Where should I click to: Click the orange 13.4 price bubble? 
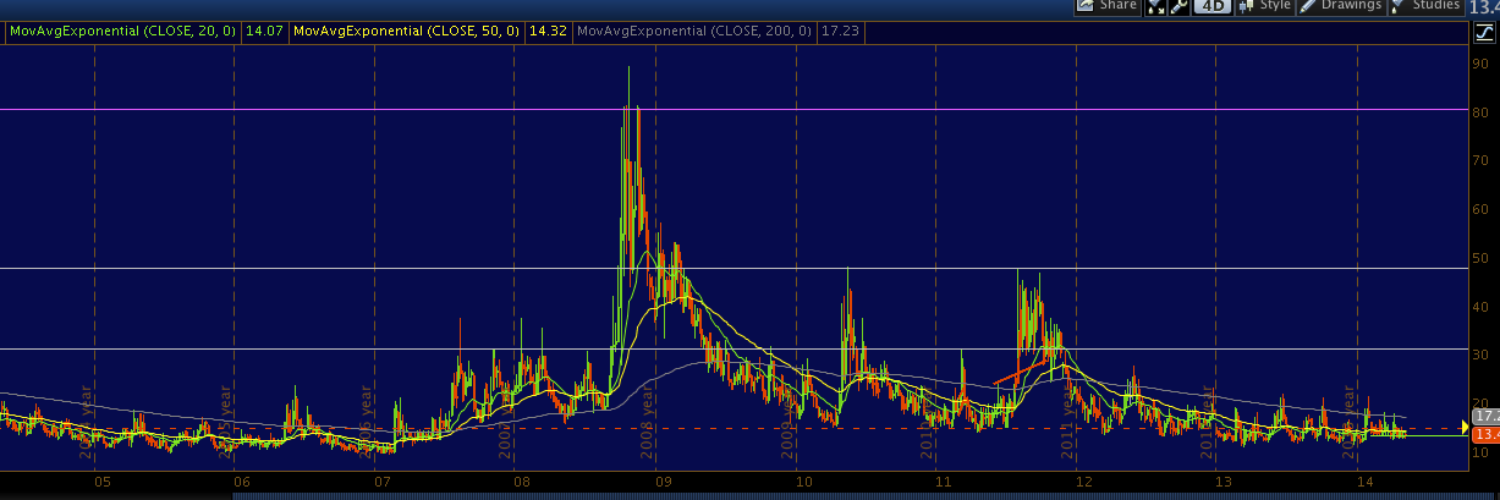[x=1484, y=434]
